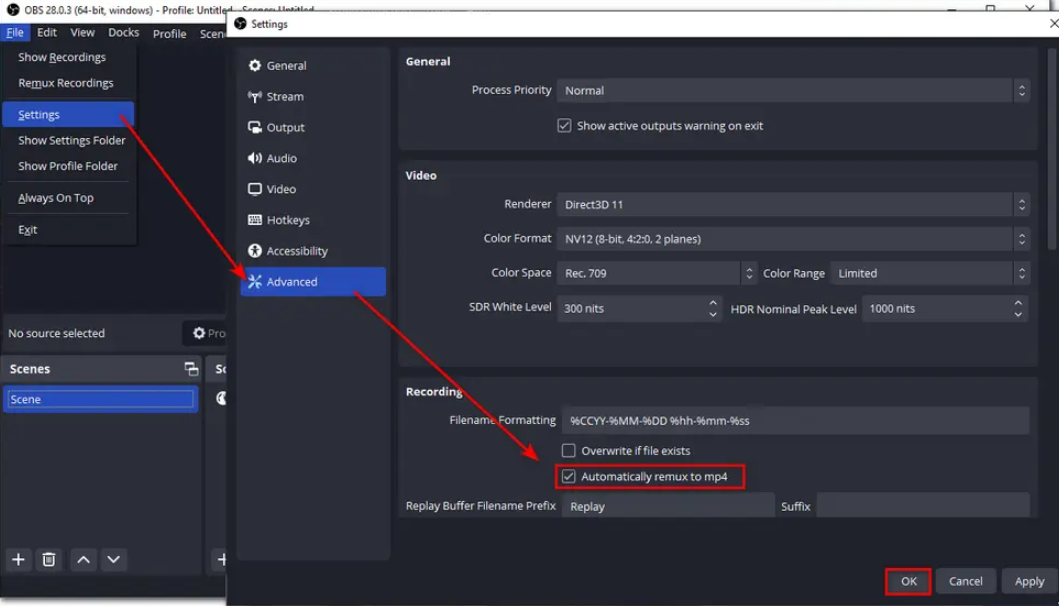Click Apply in Settings dialog
This screenshot has height=606, width=1059.
tap(1029, 581)
